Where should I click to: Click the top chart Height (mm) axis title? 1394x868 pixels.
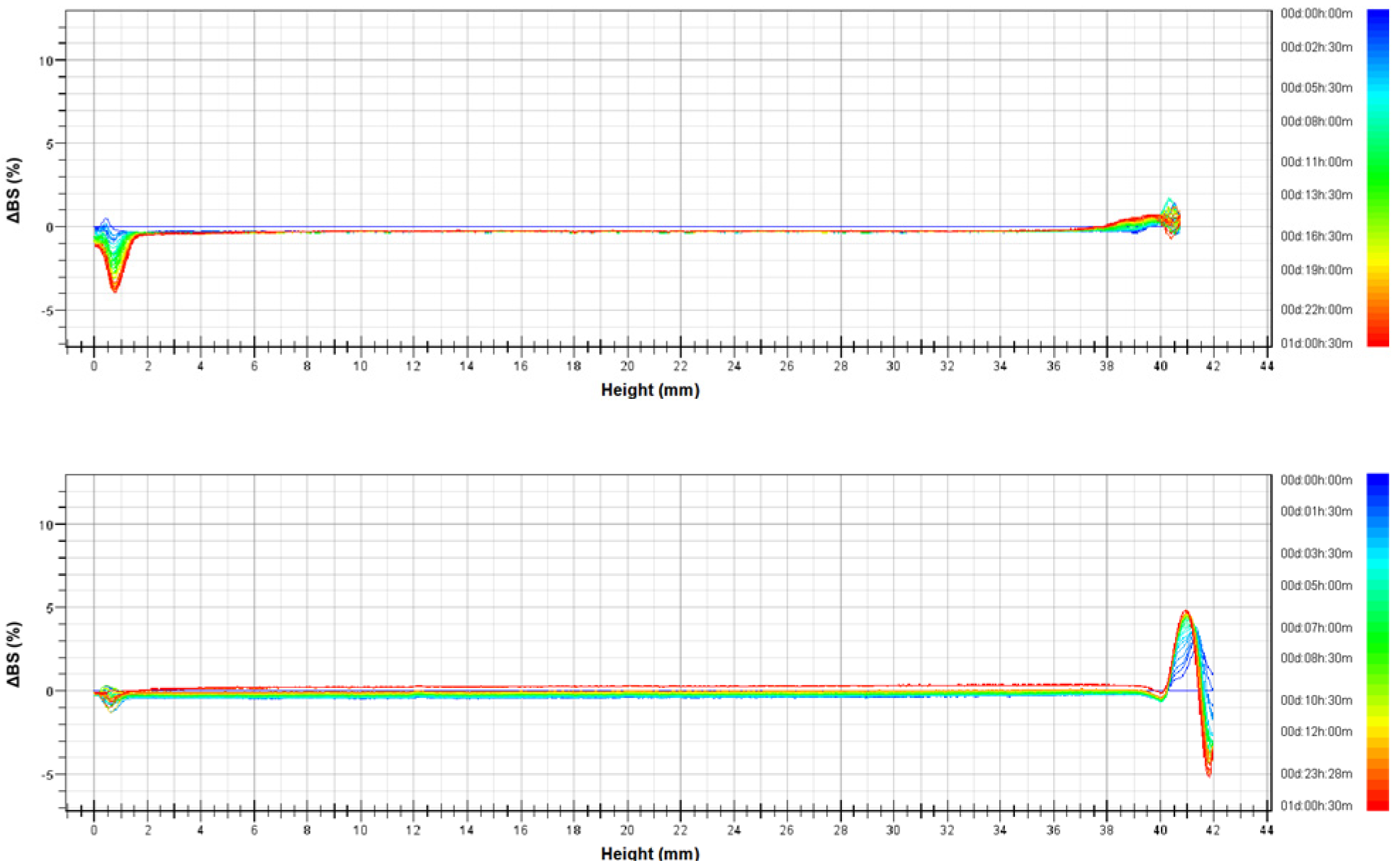click(650, 390)
